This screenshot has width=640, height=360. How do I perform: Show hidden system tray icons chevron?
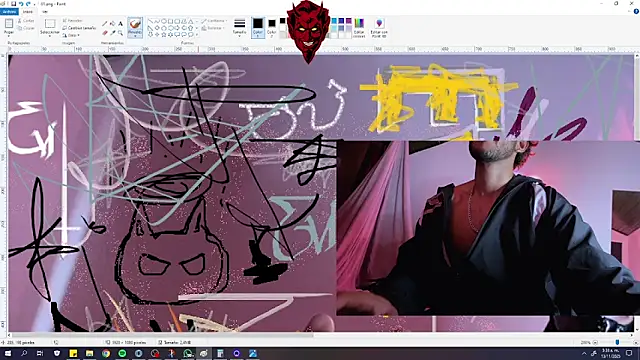pyautogui.click(x=584, y=353)
